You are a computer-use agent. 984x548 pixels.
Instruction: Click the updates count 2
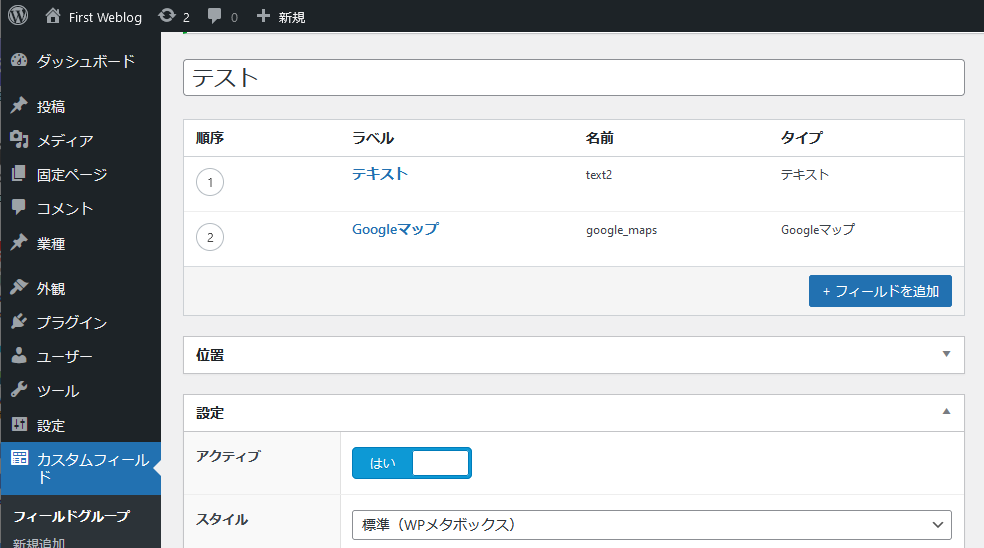coord(186,18)
